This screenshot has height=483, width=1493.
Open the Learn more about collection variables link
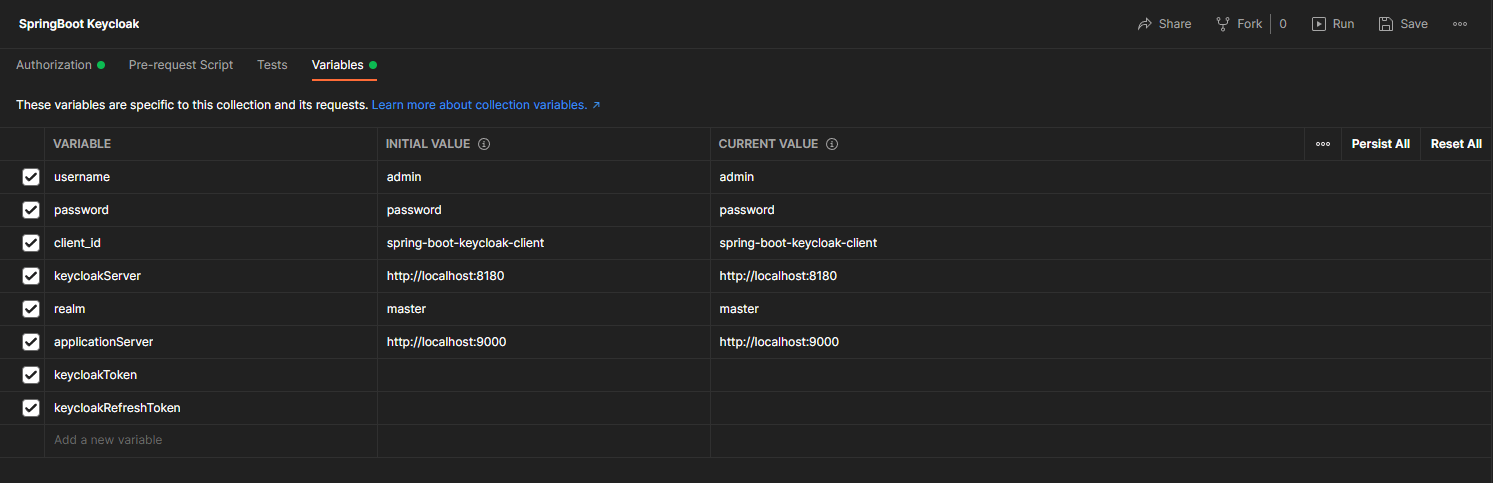pyautogui.click(x=486, y=104)
